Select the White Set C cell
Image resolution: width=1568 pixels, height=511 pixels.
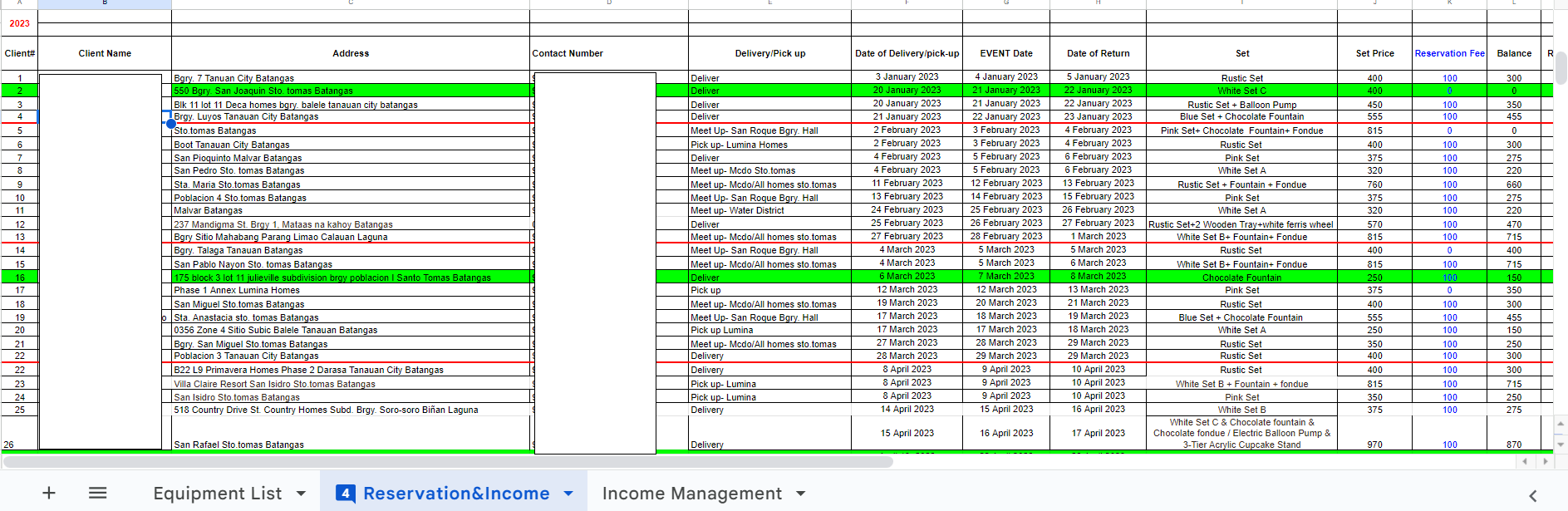point(1242,91)
